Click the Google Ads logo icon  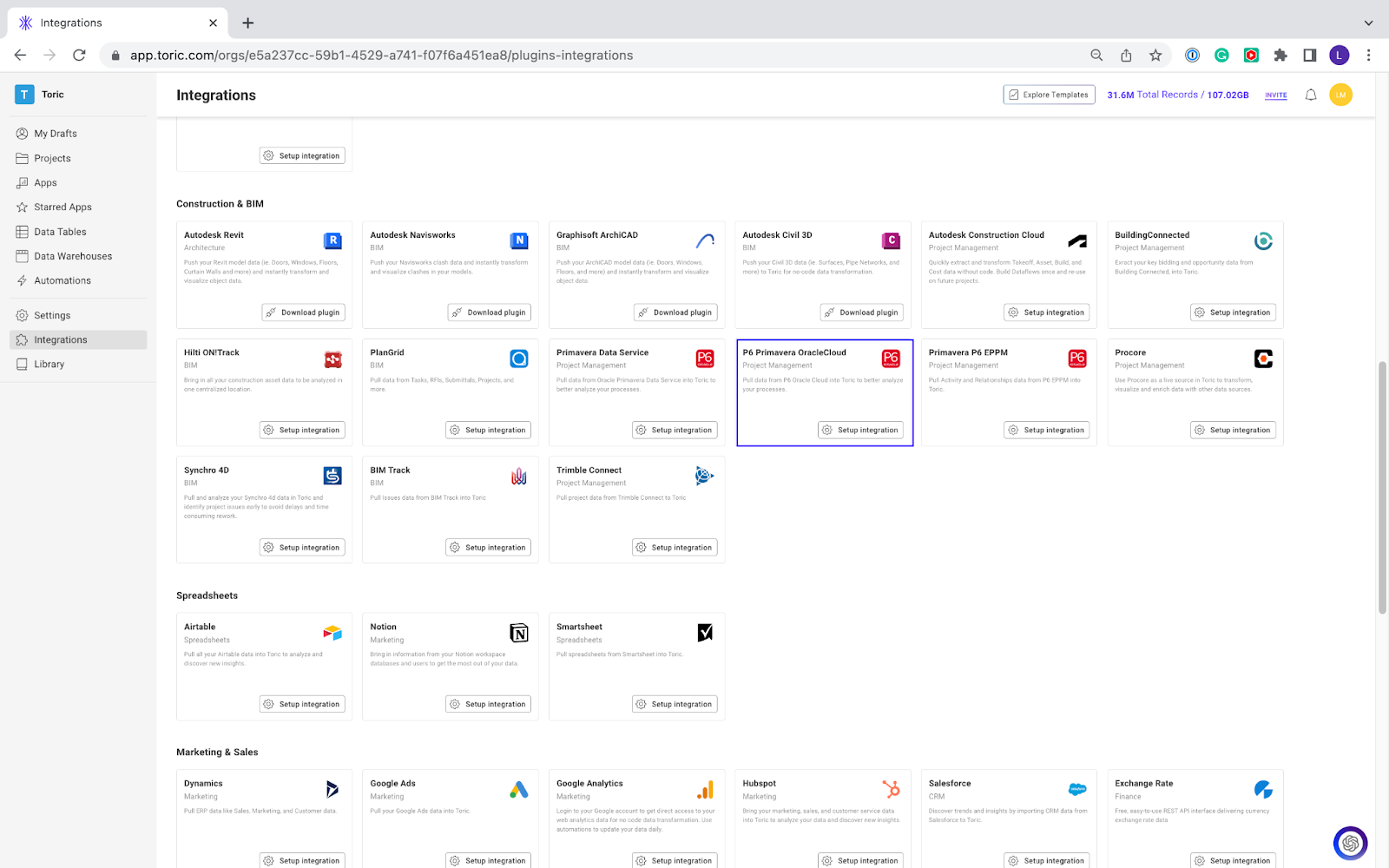coord(519,789)
